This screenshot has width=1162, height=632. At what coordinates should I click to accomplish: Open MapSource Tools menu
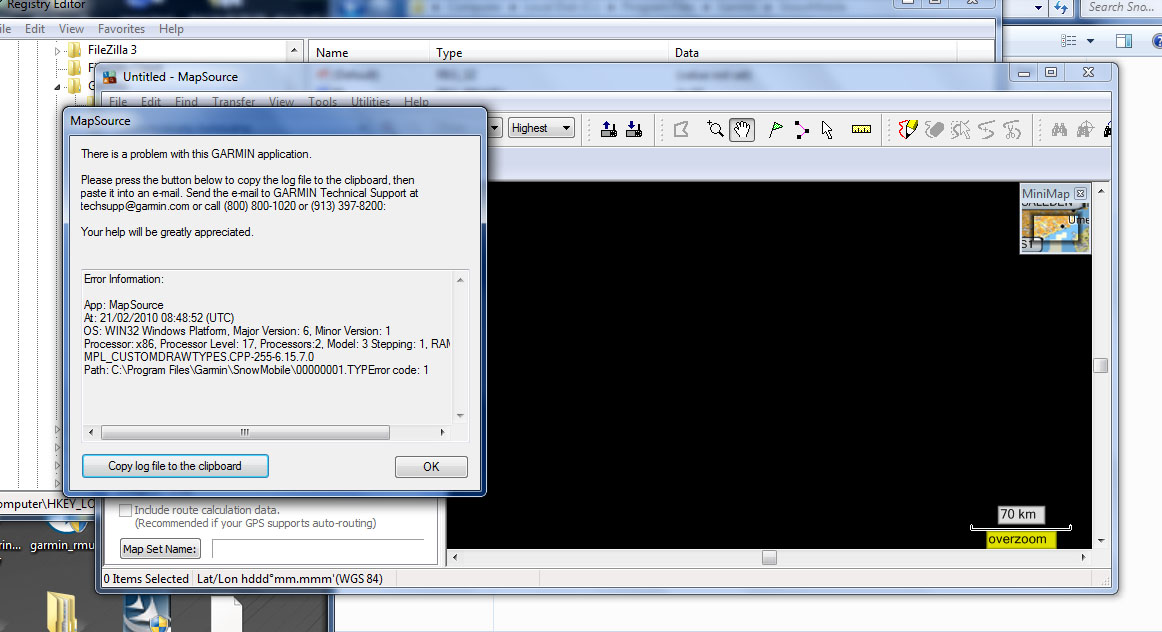322,102
